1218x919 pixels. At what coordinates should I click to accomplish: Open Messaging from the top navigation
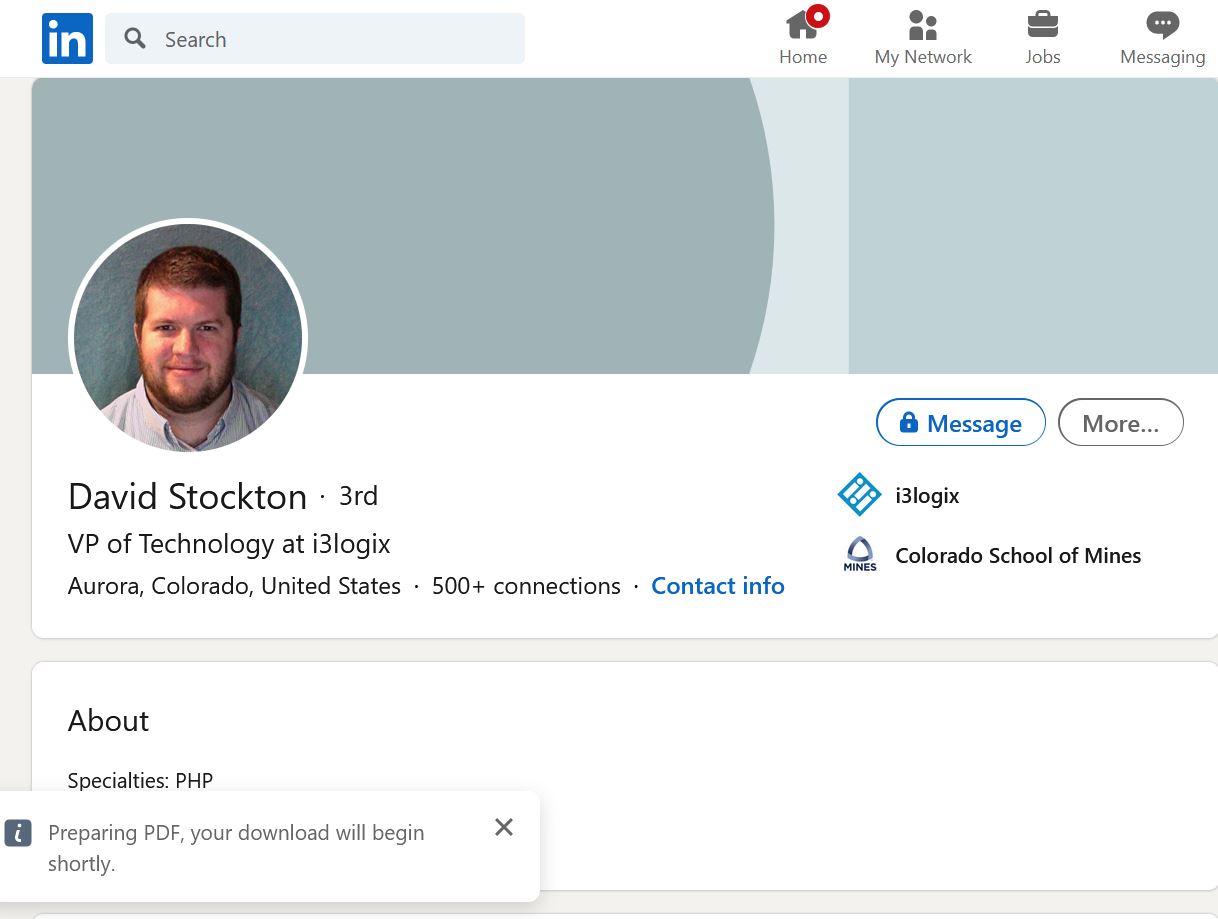click(1162, 39)
